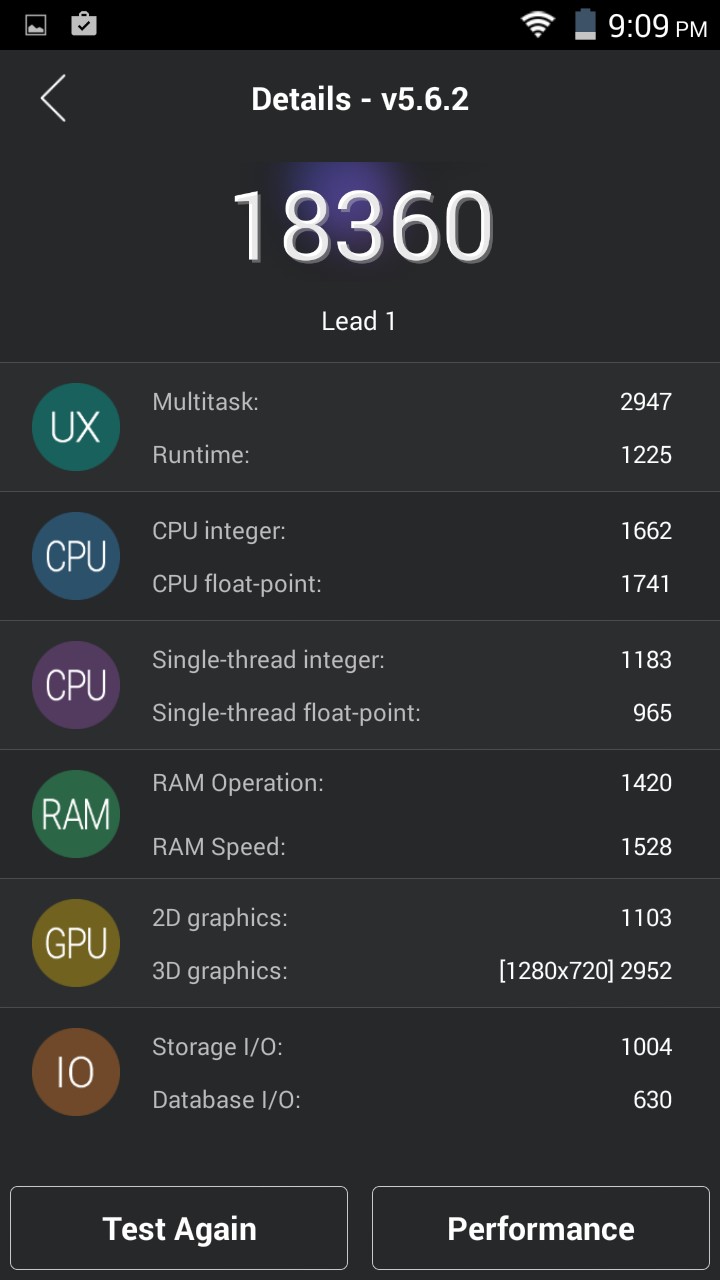Tap the battery status icon
720x1280 pixels.
tap(585, 25)
